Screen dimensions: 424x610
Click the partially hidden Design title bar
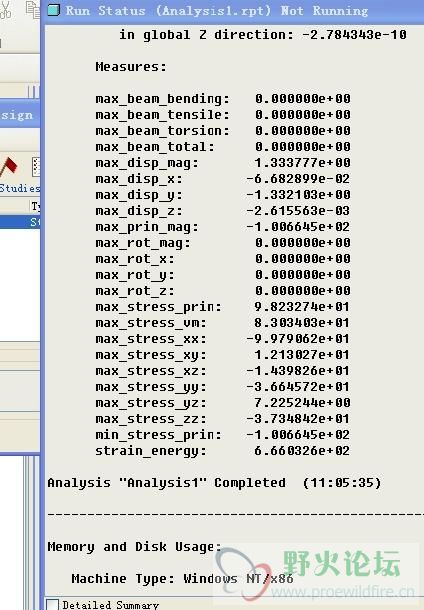[x=20, y=114]
